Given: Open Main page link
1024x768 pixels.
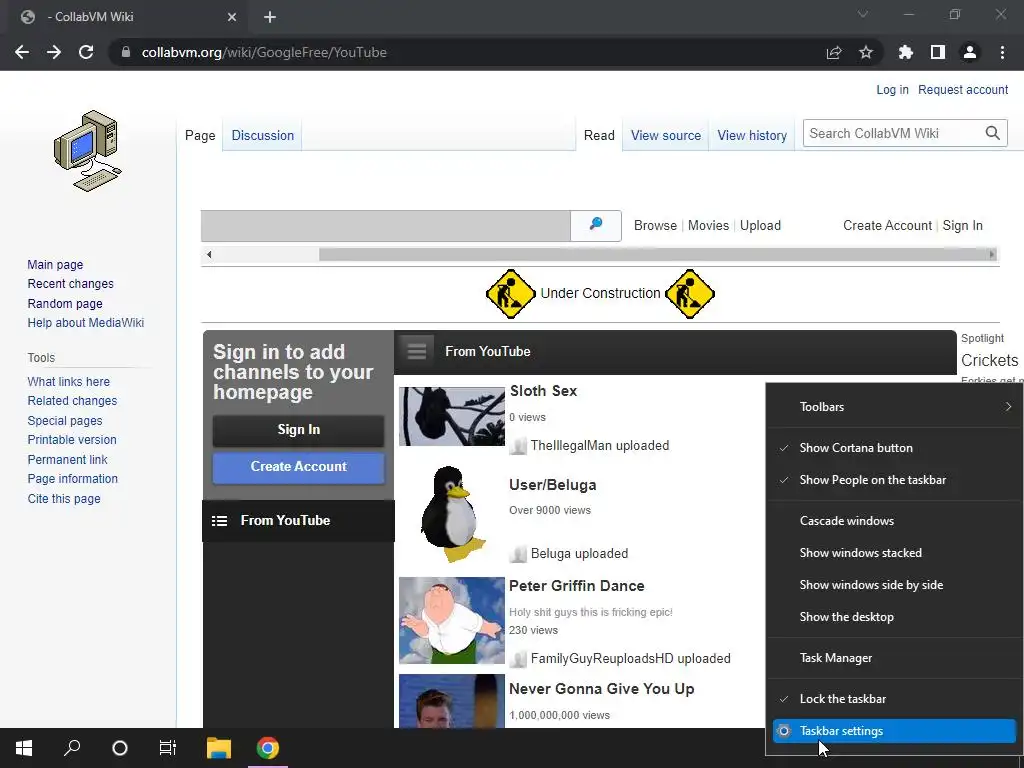Looking at the screenshot, I should point(55,264).
